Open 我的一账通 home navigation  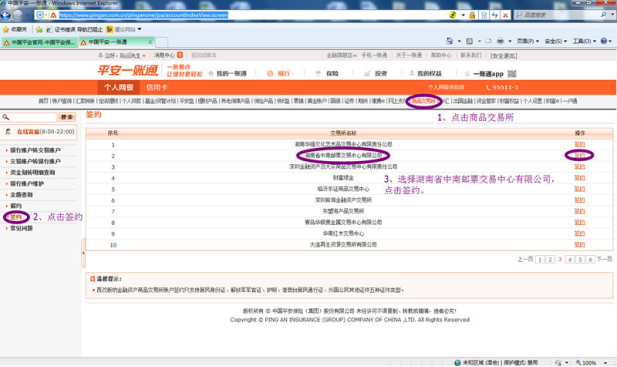tap(231, 74)
